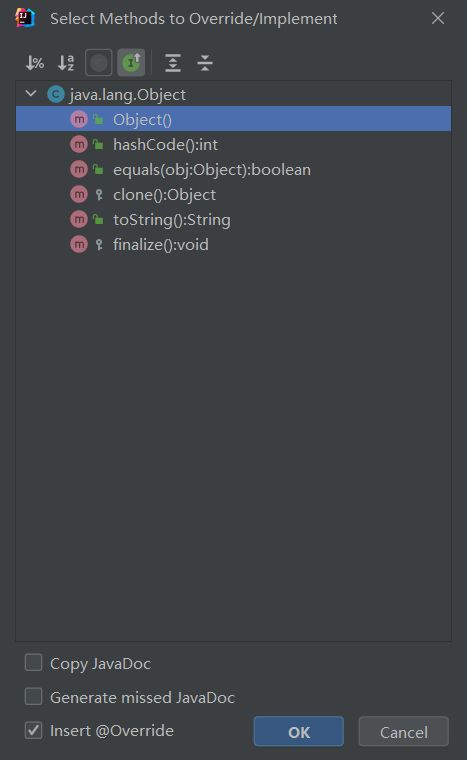Close the Override/Implement dialog

pyautogui.click(x=438, y=18)
